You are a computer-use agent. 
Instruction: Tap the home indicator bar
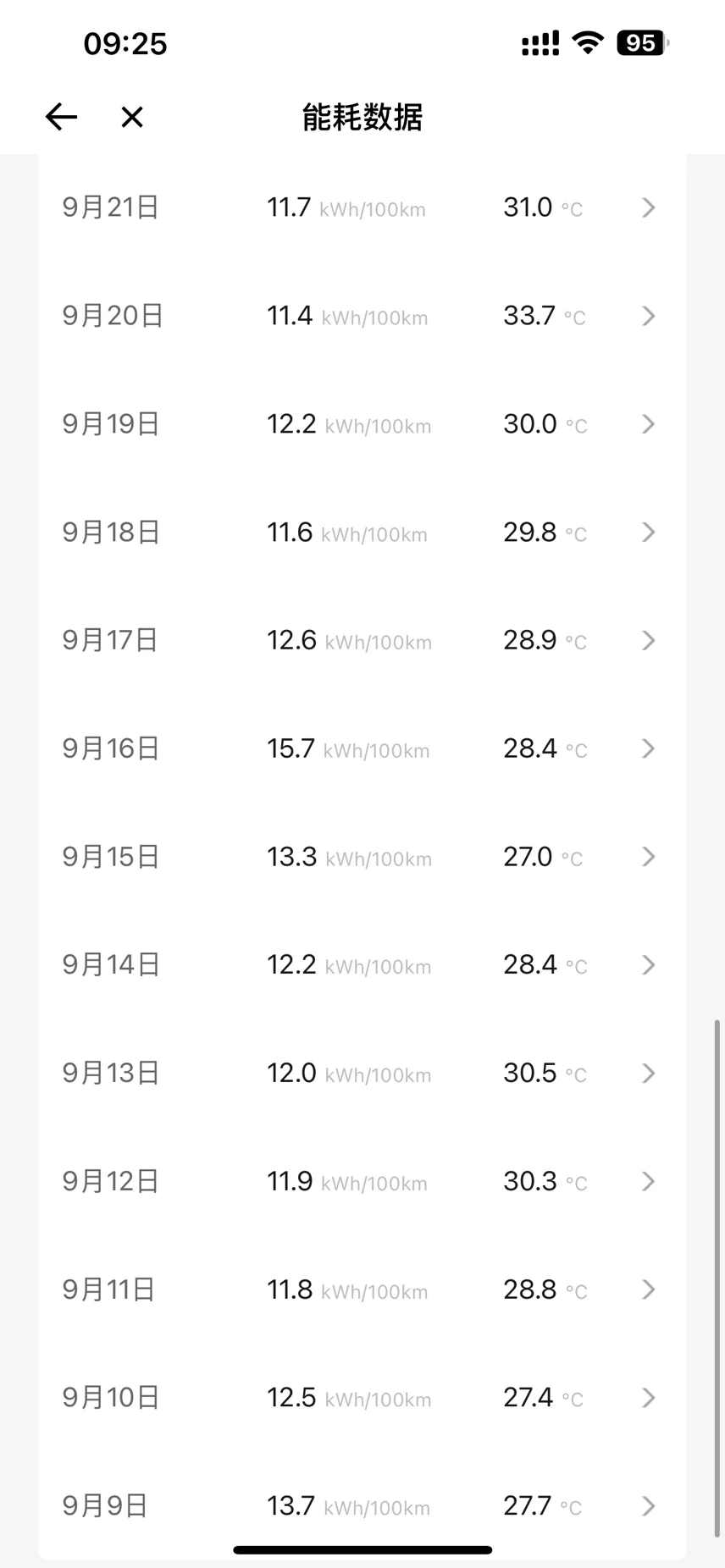362,1550
